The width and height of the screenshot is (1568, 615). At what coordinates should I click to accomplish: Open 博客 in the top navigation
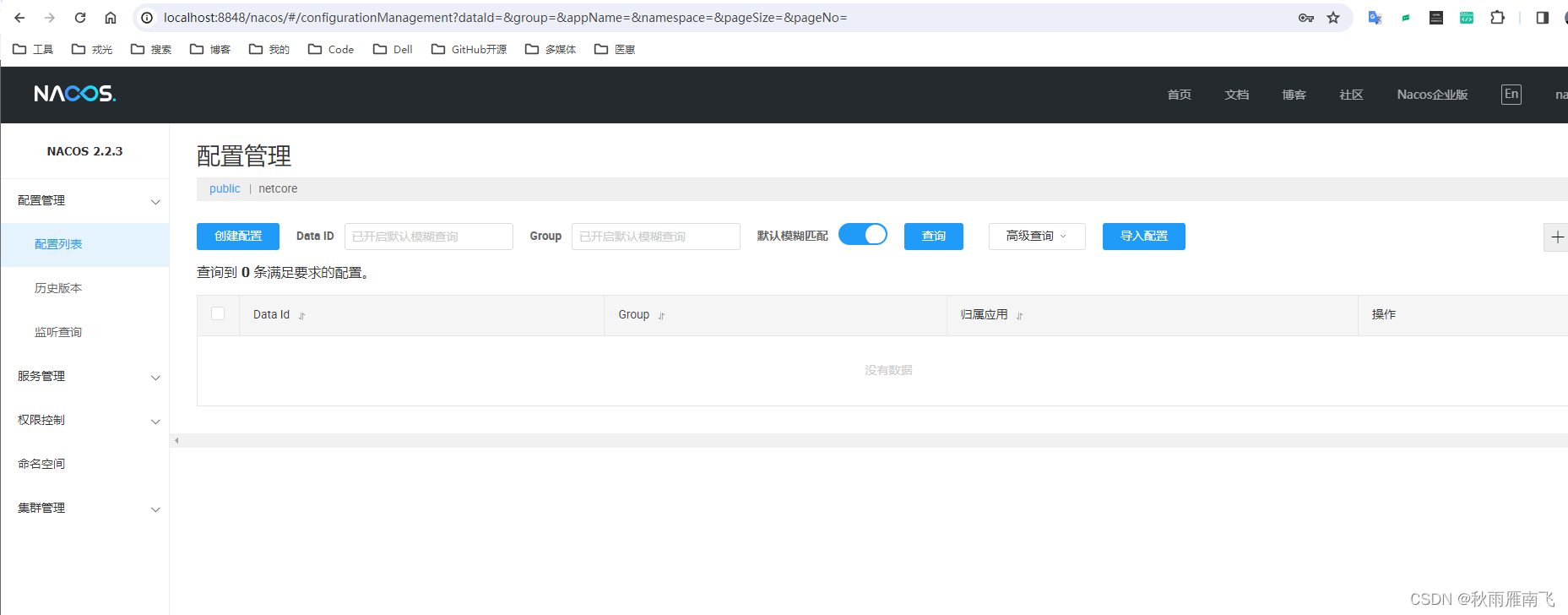pos(1294,95)
